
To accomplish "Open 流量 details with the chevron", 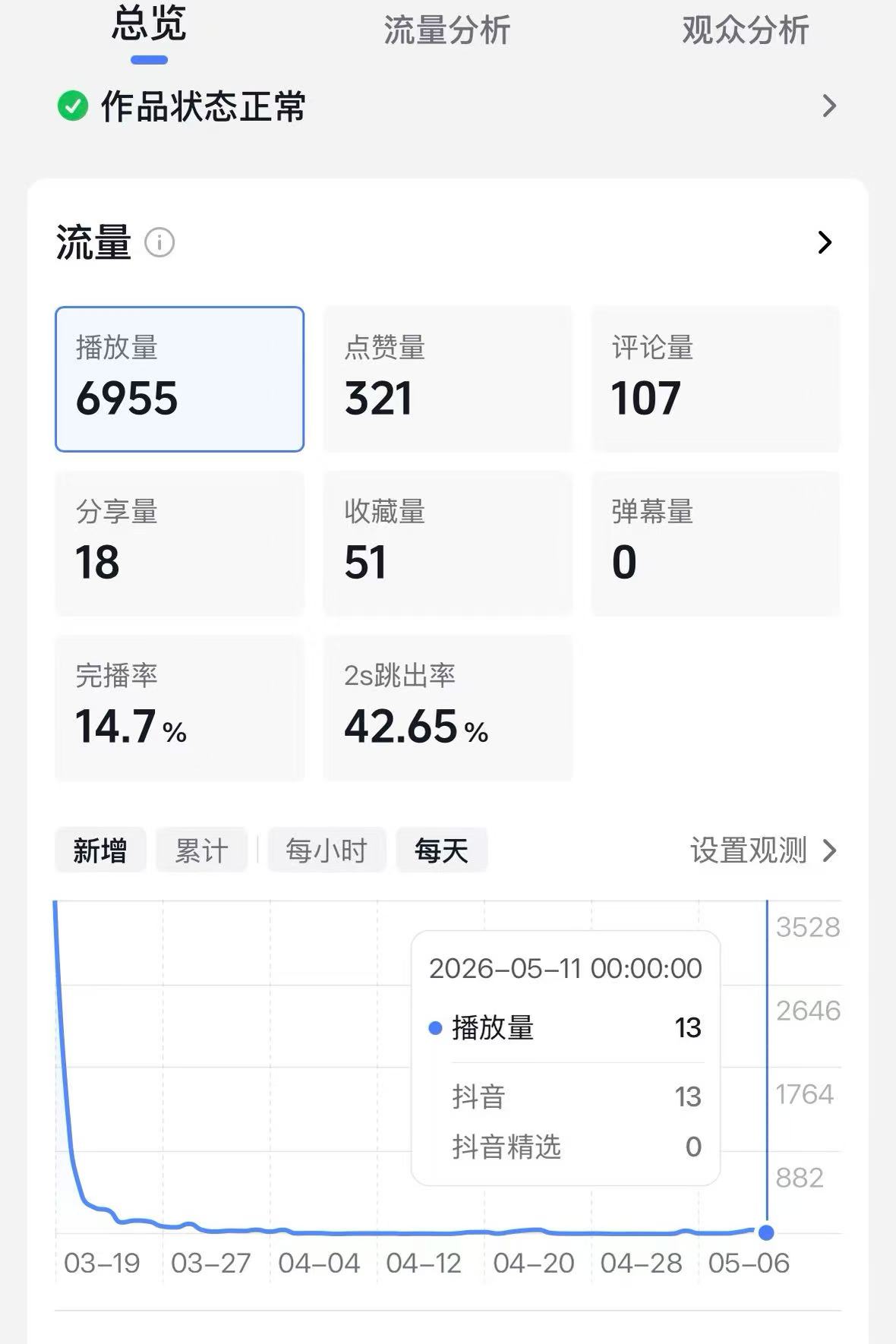I will tap(825, 242).
